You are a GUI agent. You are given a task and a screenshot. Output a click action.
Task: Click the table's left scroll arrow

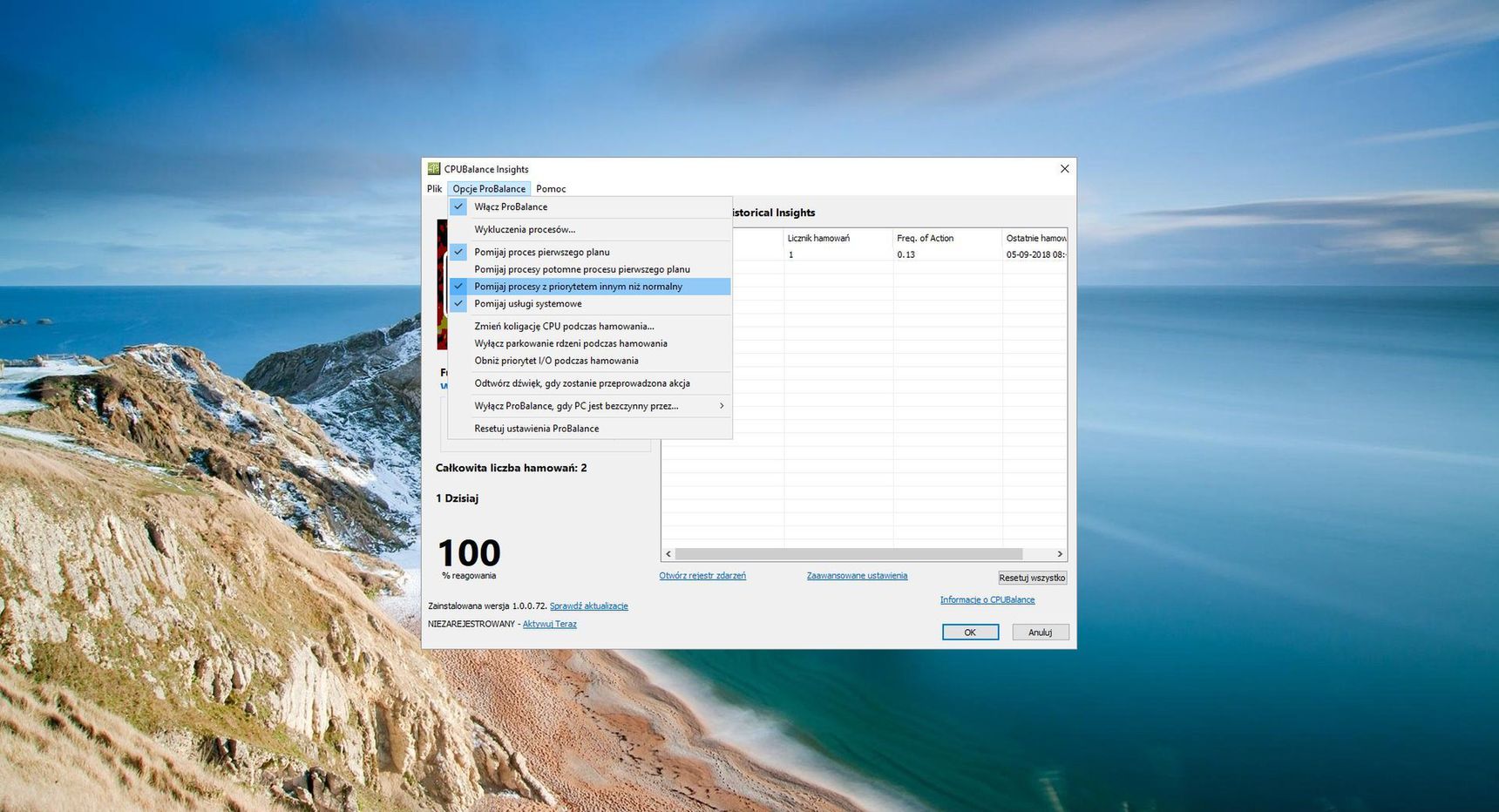[668, 554]
